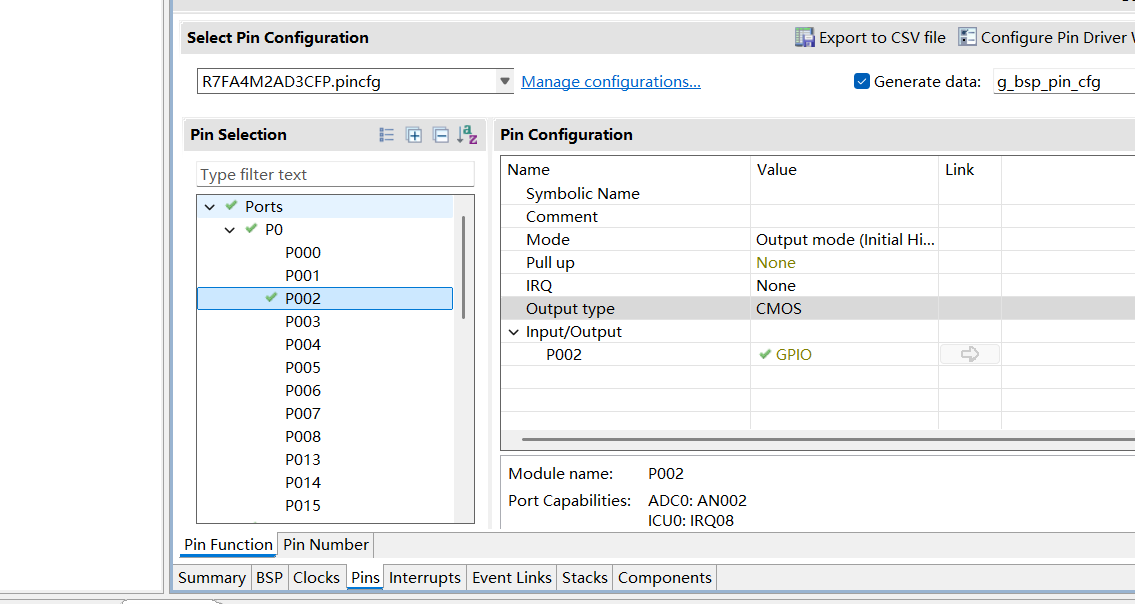Click the Pin Configuration table horizontal scrollbar
The image size is (1135, 604).
(828, 439)
